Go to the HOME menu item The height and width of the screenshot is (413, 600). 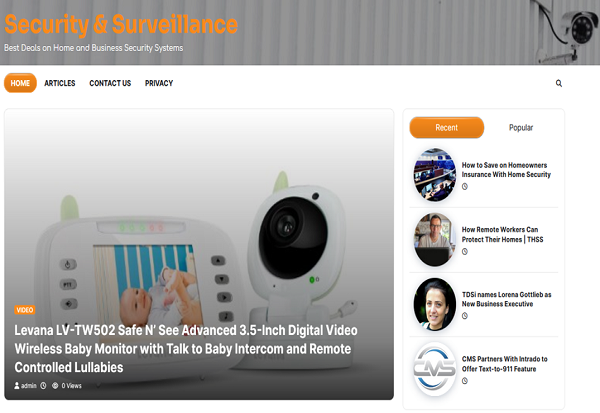coord(20,83)
